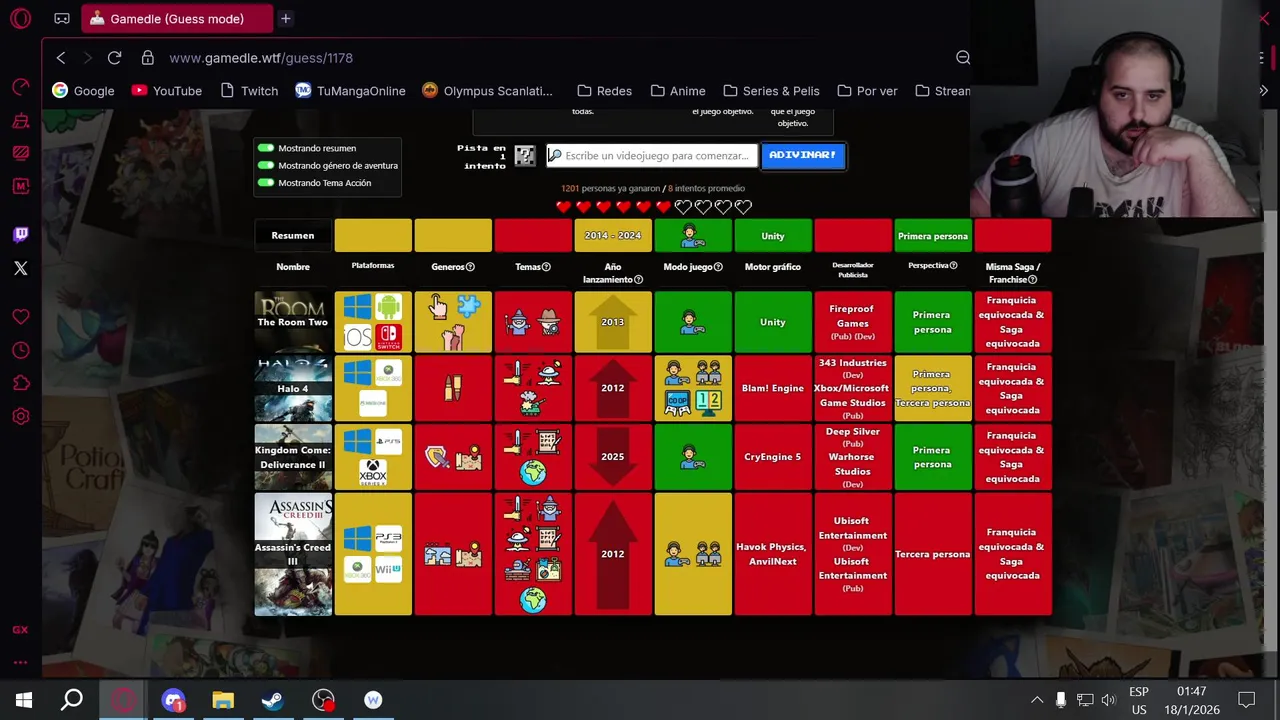The image size is (1280, 720).
Task: Open the Opera GX main menu logo
Action: point(20,18)
